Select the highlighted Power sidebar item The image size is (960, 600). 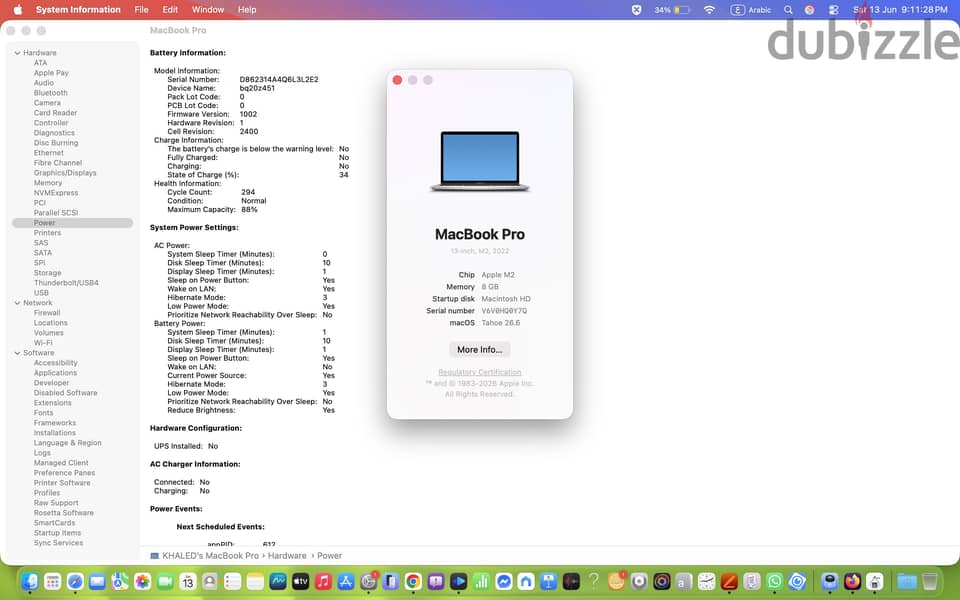coord(72,223)
